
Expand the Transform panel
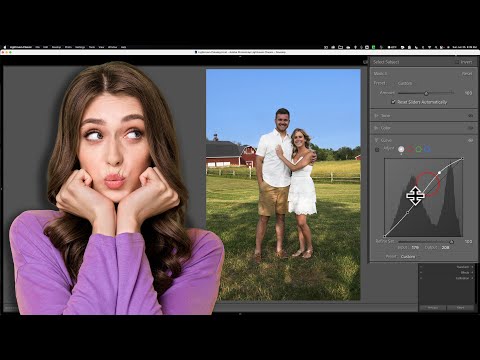tap(464, 267)
